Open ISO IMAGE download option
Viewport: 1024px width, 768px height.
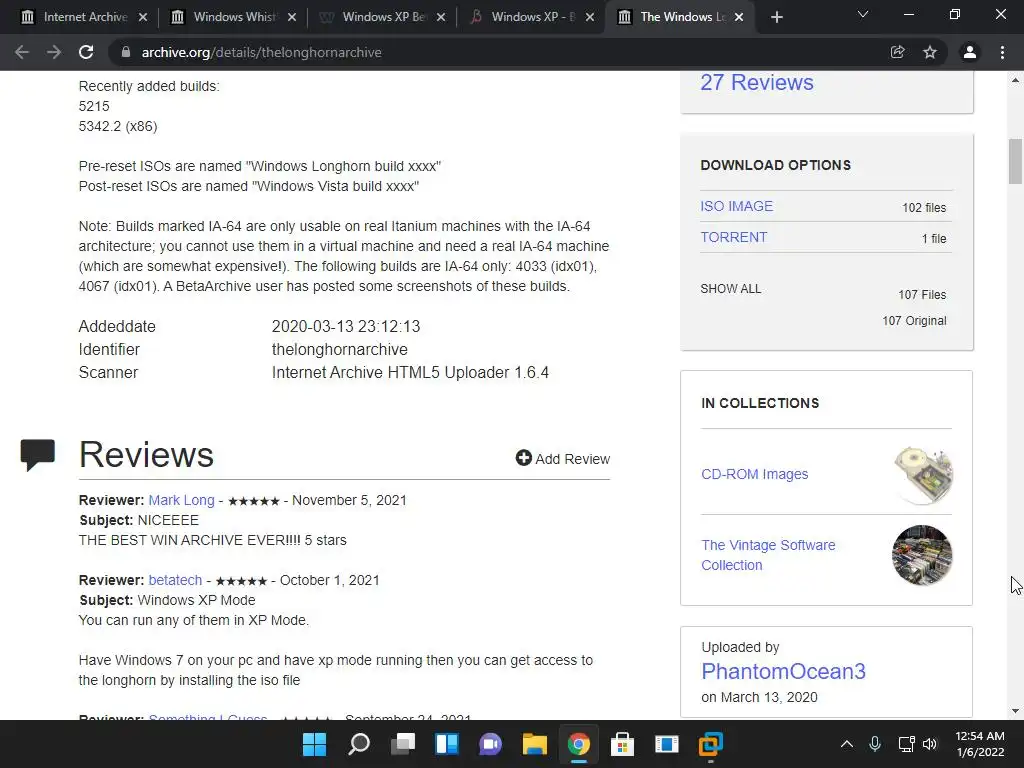(x=737, y=206)
